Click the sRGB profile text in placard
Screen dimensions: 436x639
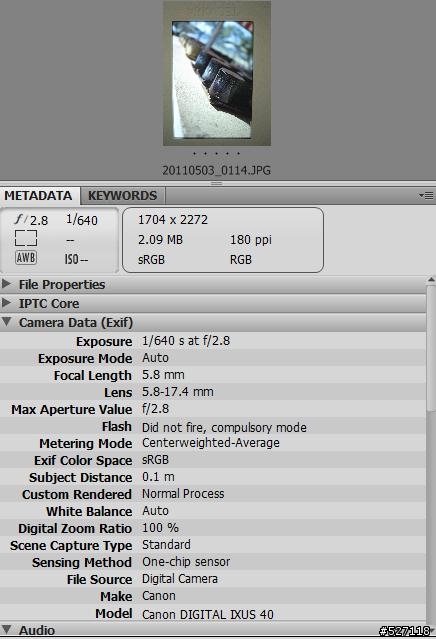[151, 260]
